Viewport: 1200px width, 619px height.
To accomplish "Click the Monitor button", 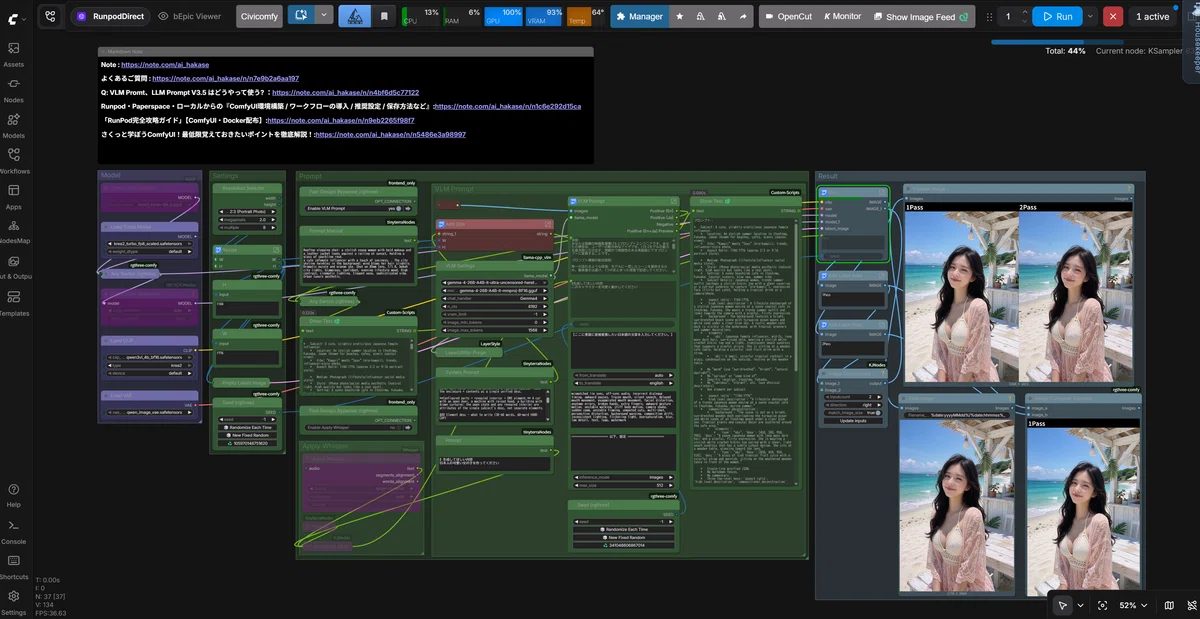I will click(842, 16).
